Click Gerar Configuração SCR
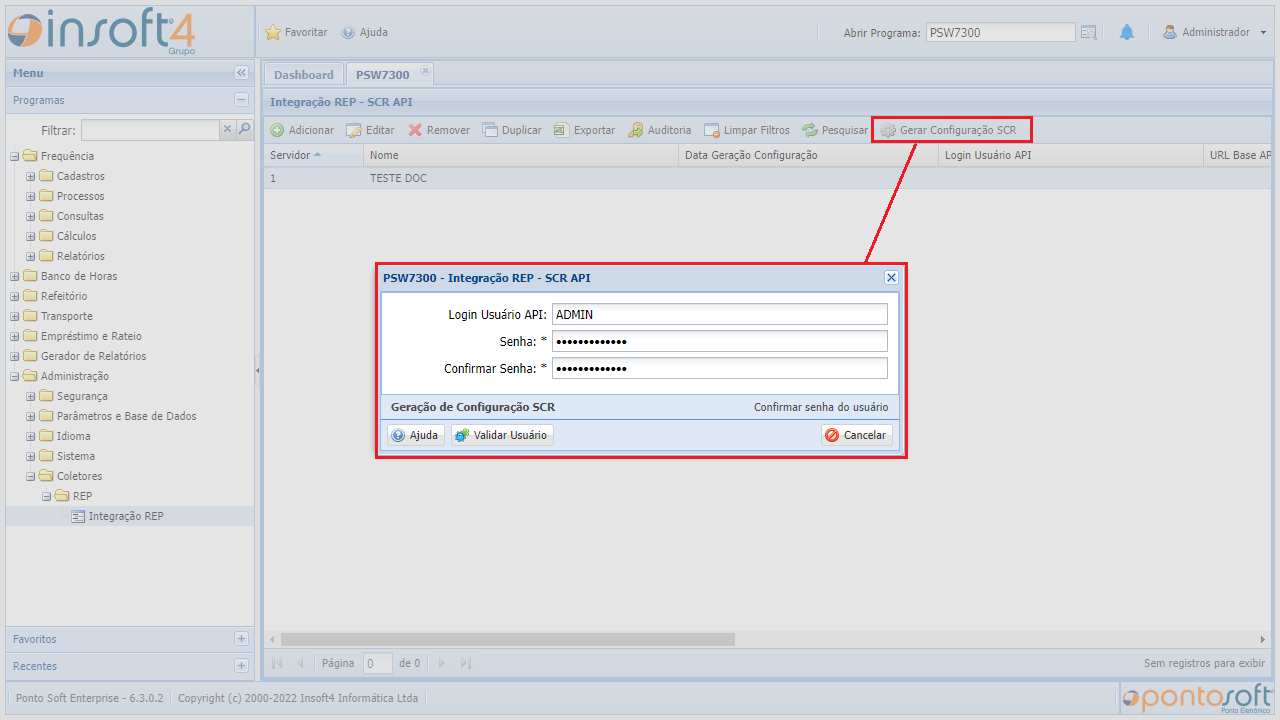 951,129
